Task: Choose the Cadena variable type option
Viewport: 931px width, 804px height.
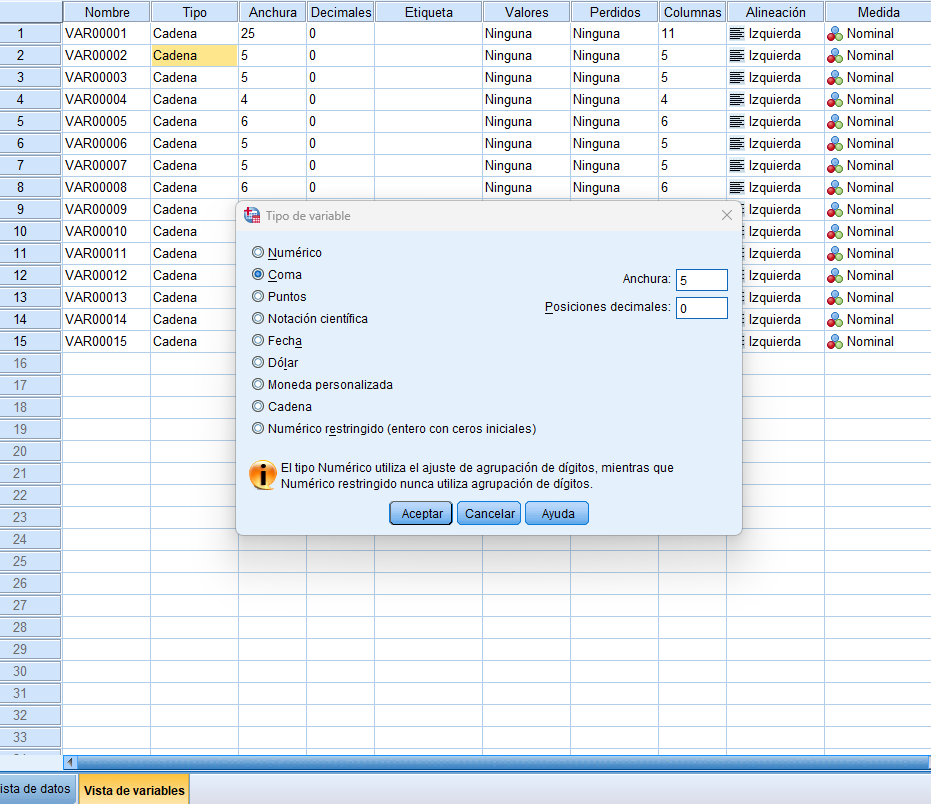Action: click(x=259, y=407)
